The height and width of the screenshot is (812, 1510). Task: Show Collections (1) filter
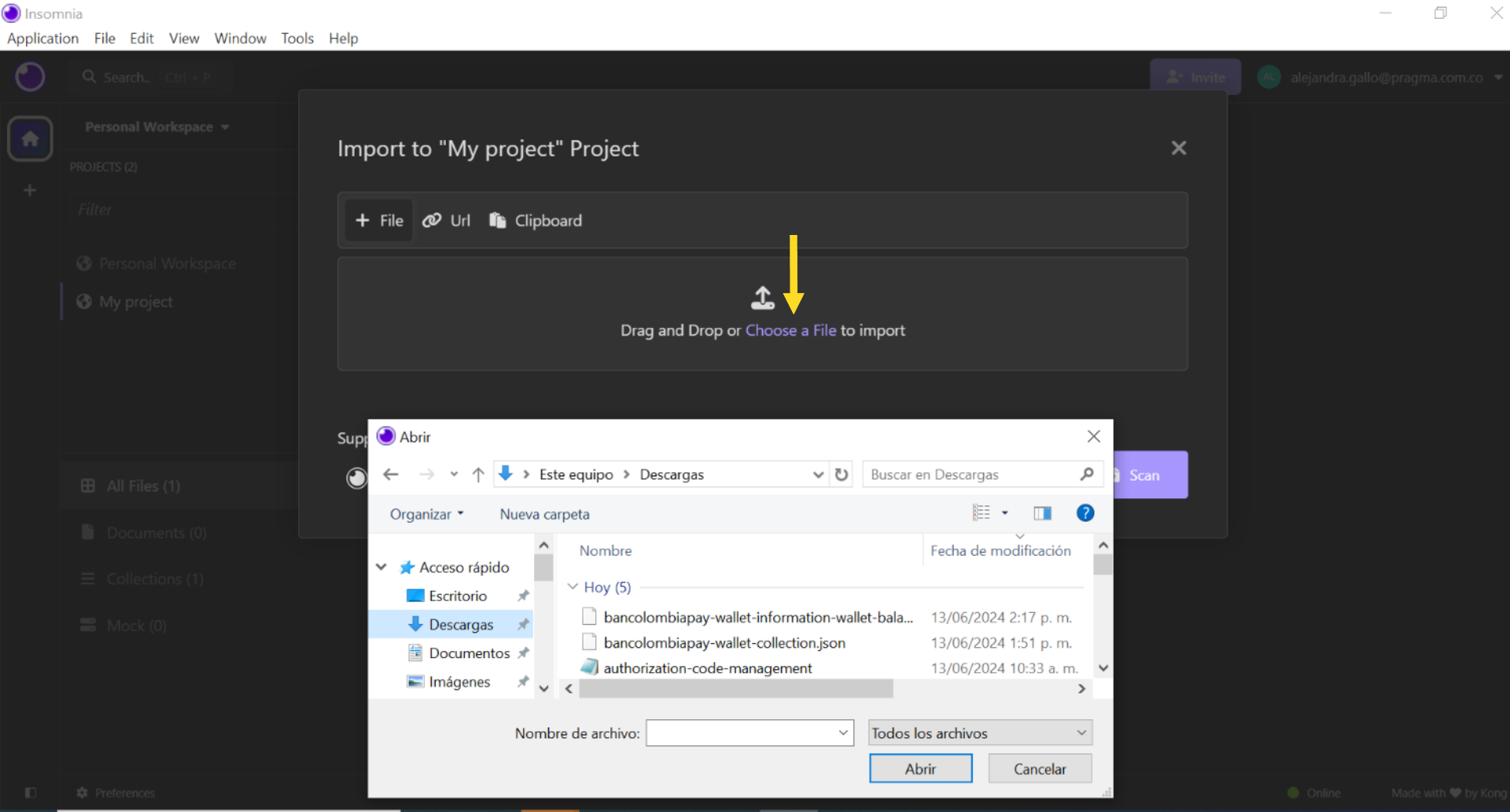(x=155, y=579)
